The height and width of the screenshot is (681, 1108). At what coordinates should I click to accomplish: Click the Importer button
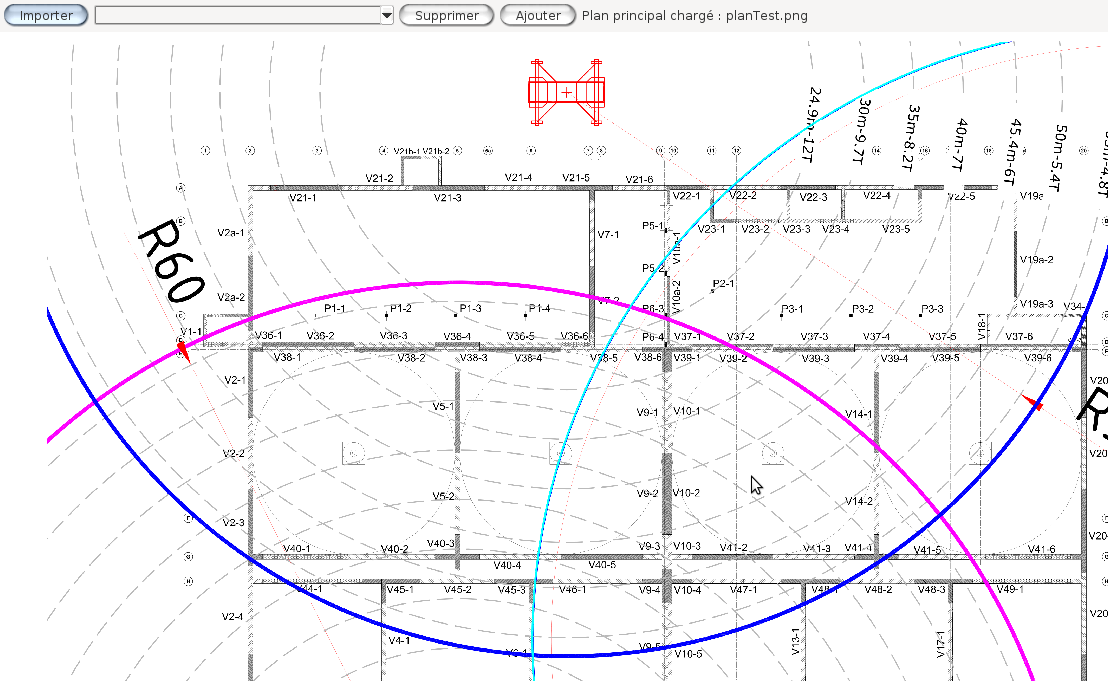[46, 15]
